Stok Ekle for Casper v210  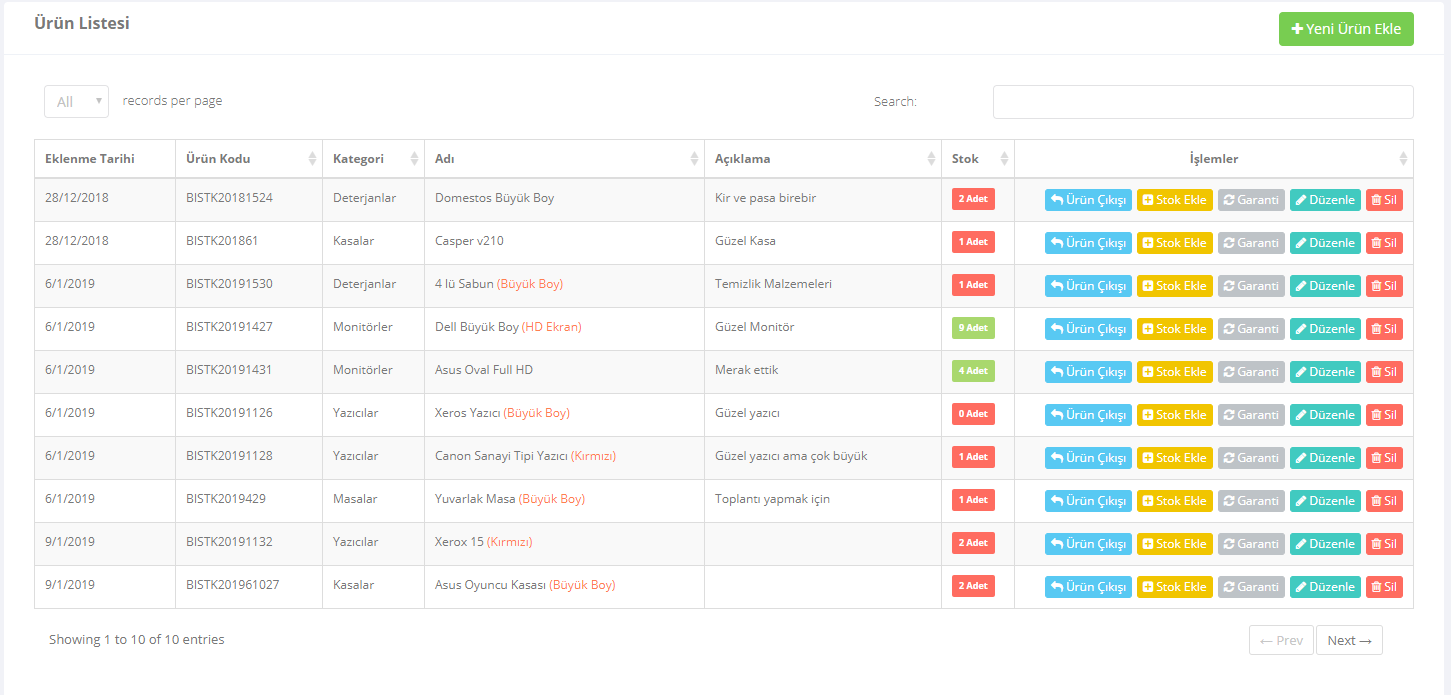click(x=1174, y=243)
